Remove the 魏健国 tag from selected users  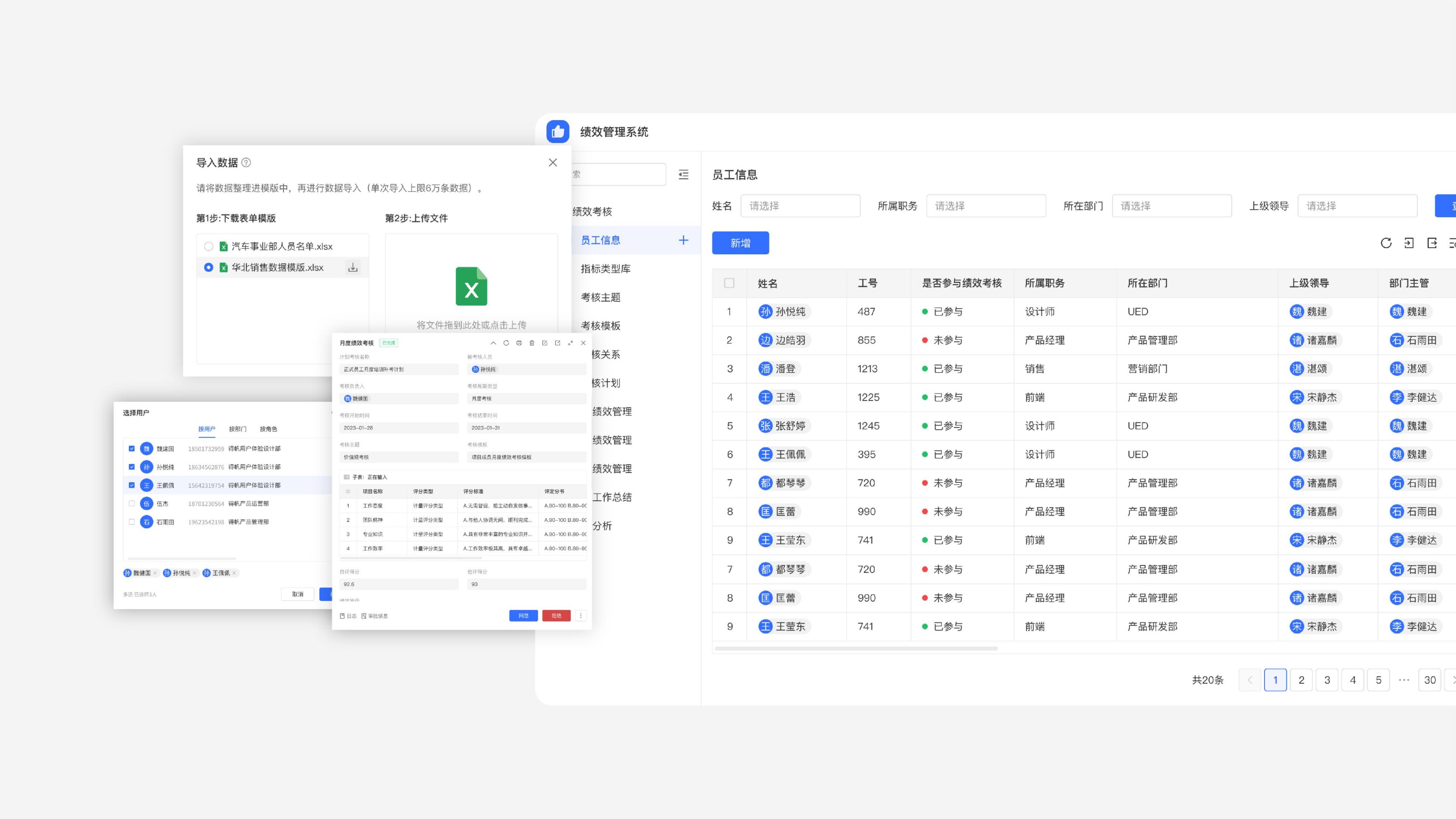pos(155,573)
